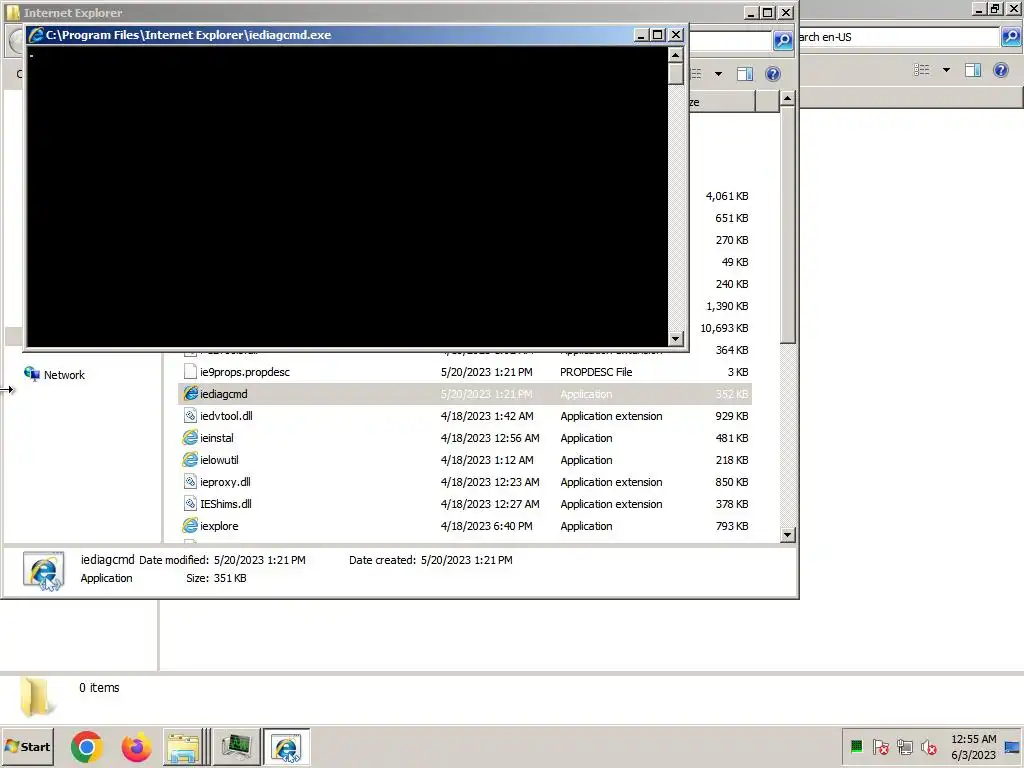Select the 'iexplore' file name
This screenshot has height=768, width=1024.
point(219,526)
